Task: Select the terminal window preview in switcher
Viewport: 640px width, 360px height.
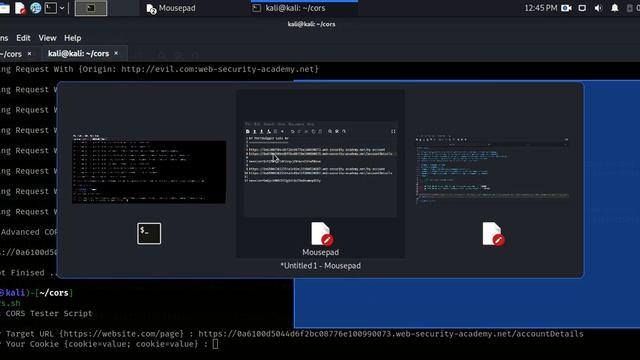Action: [x=149, y=169]
